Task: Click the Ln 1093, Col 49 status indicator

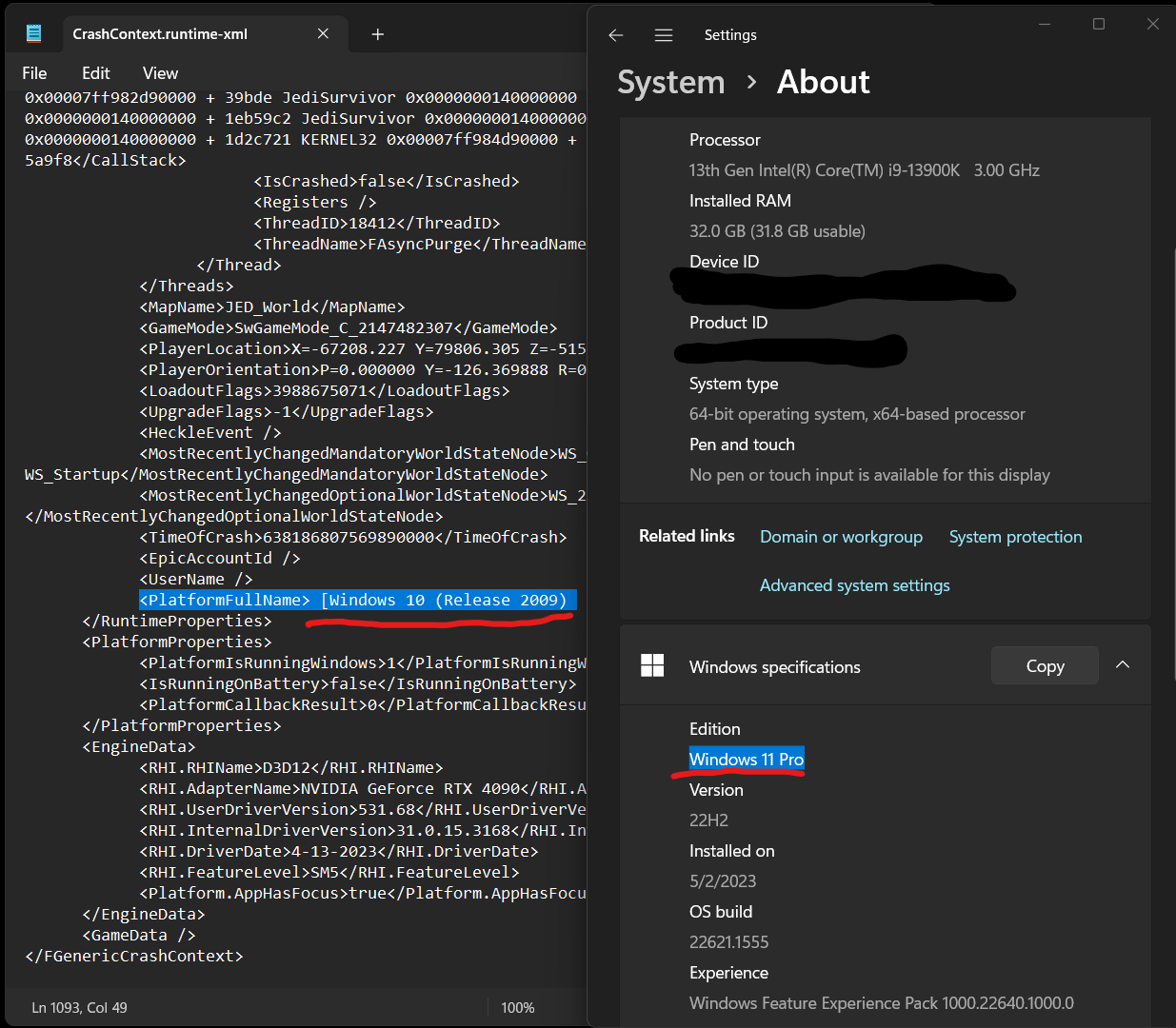Action: 79,1007
